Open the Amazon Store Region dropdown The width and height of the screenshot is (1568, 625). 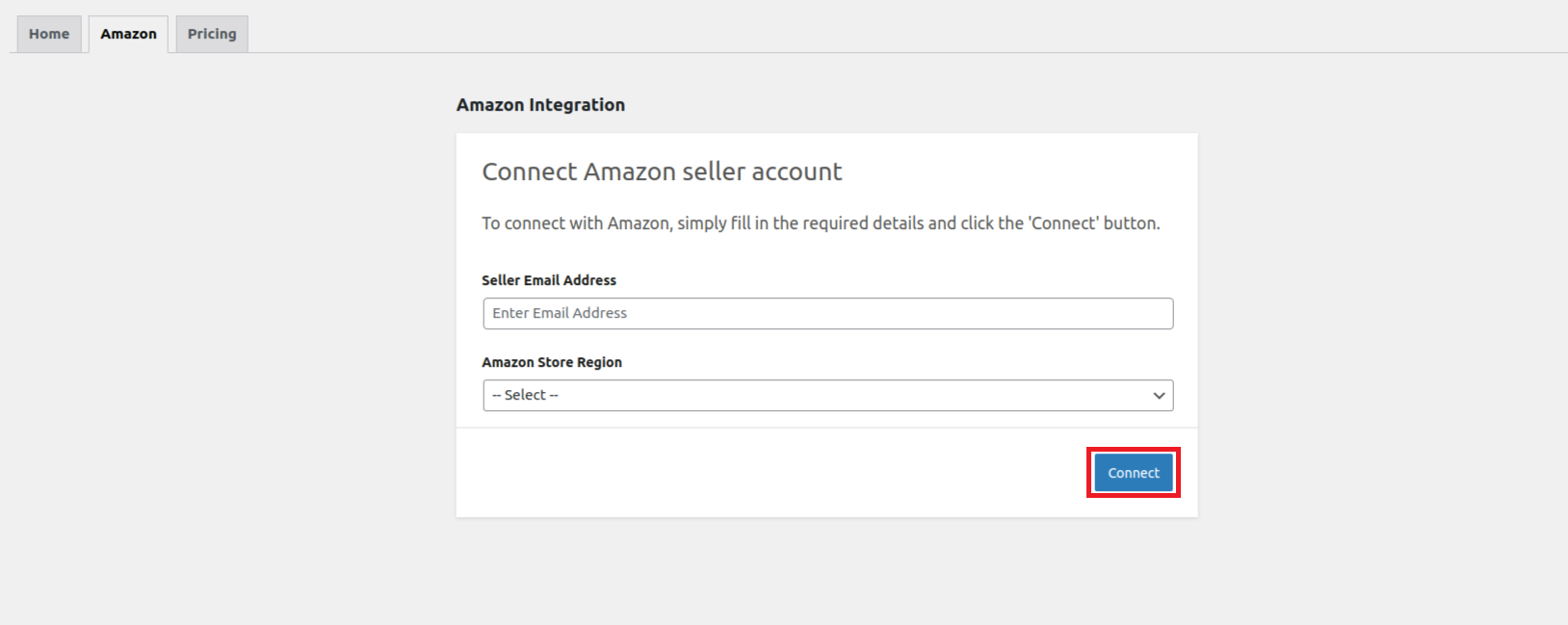click(x=826, y=395)
